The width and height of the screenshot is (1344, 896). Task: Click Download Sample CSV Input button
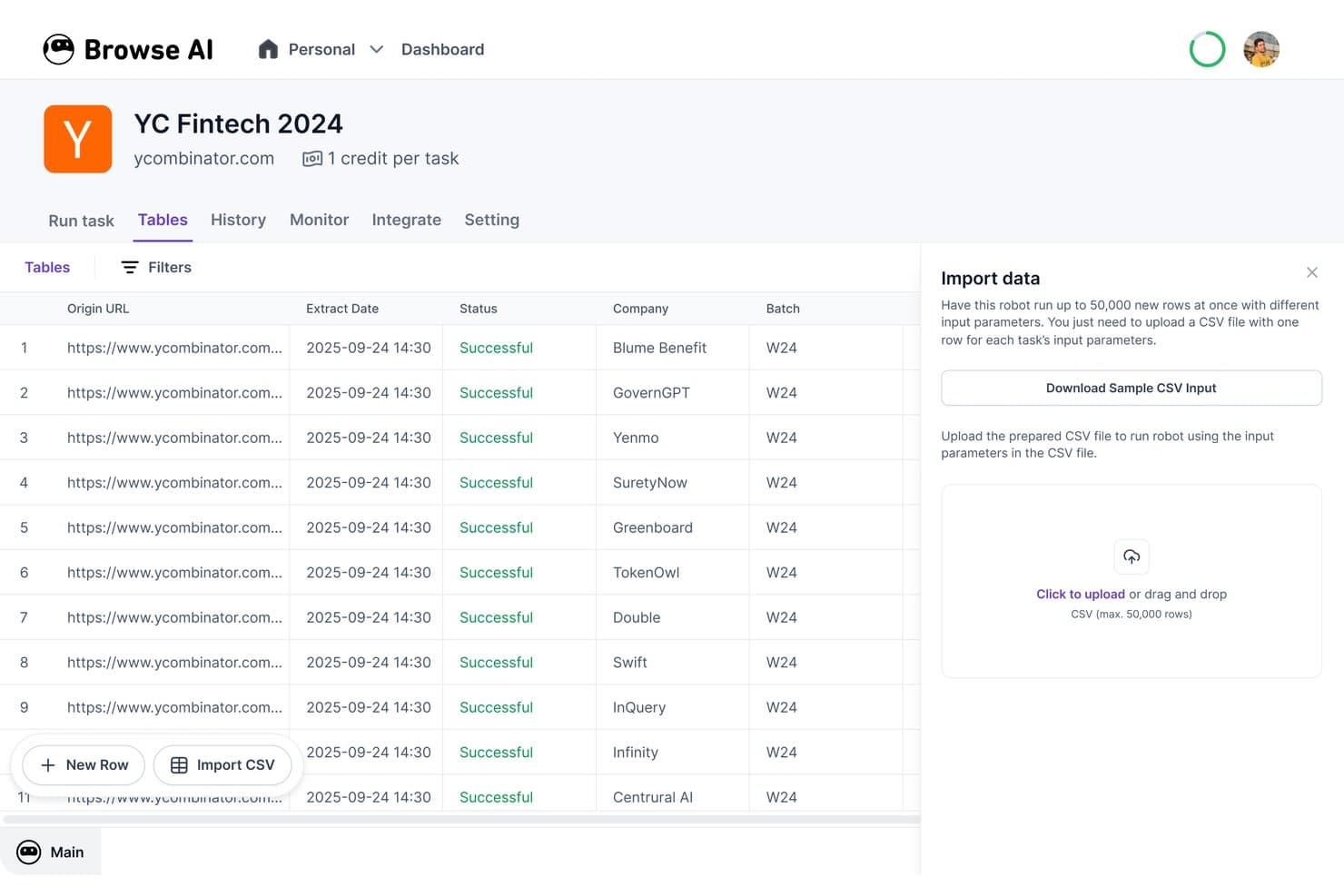tap(1131, 388)
